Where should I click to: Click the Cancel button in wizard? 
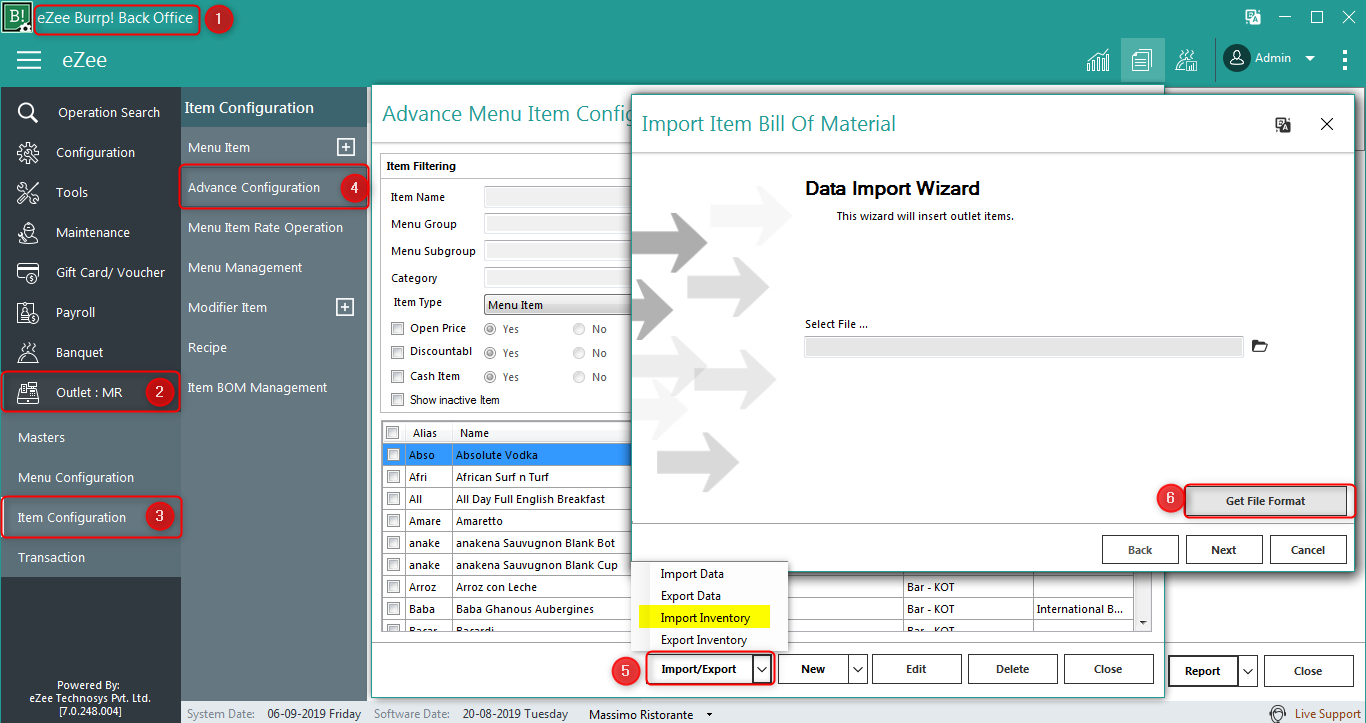point(1307,550)
